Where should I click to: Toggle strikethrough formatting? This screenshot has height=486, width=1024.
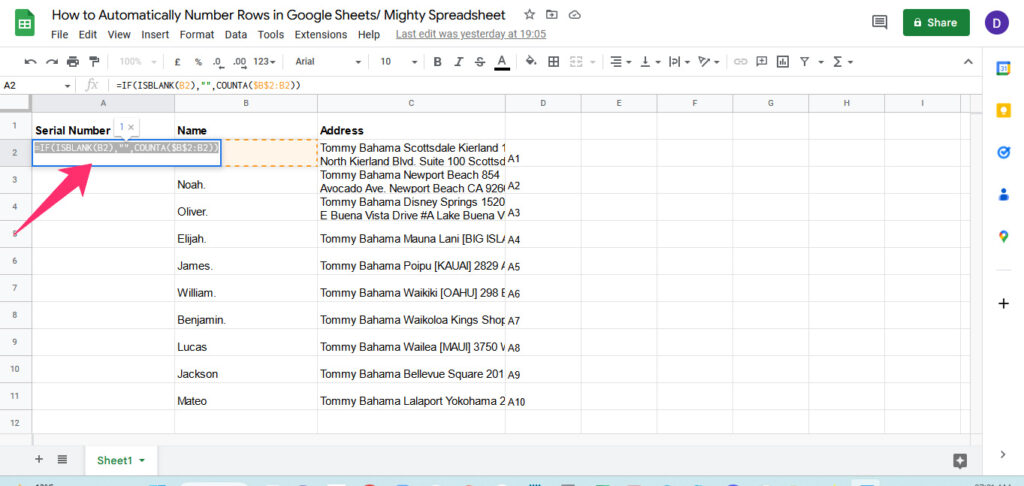point(480,61)
